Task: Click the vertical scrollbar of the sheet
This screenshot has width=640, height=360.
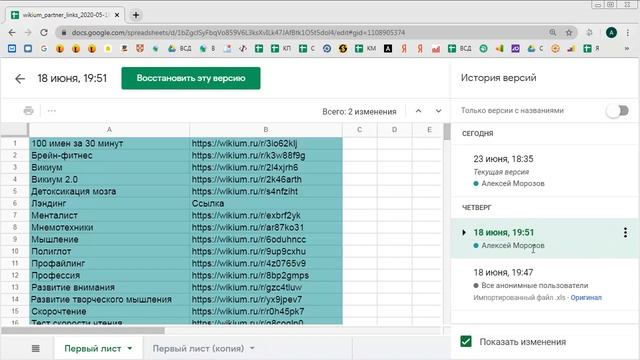Action: pyautogui.click(x=447, y=131)
